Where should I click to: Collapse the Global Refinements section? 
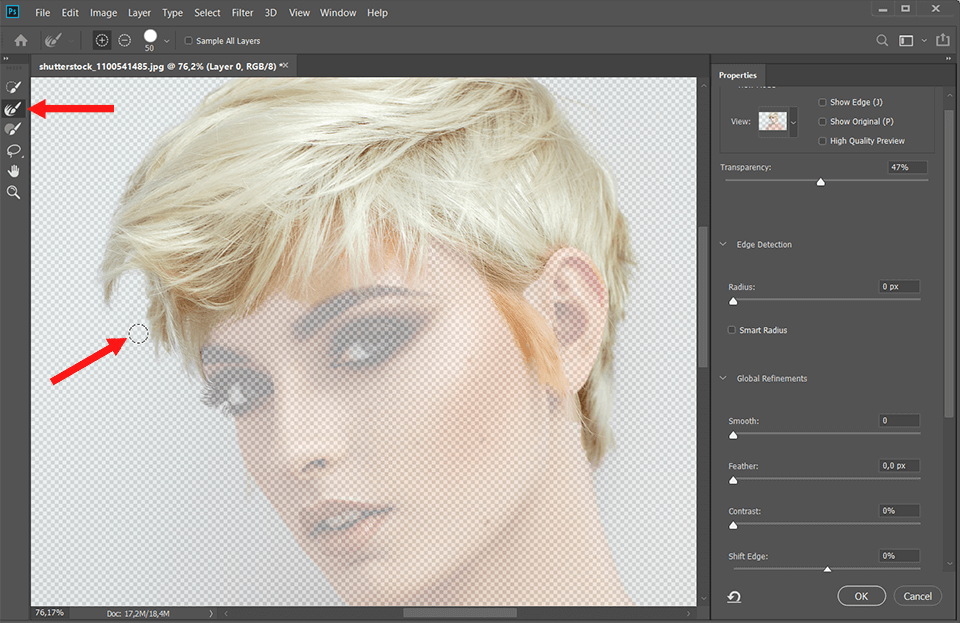[722, 378]
